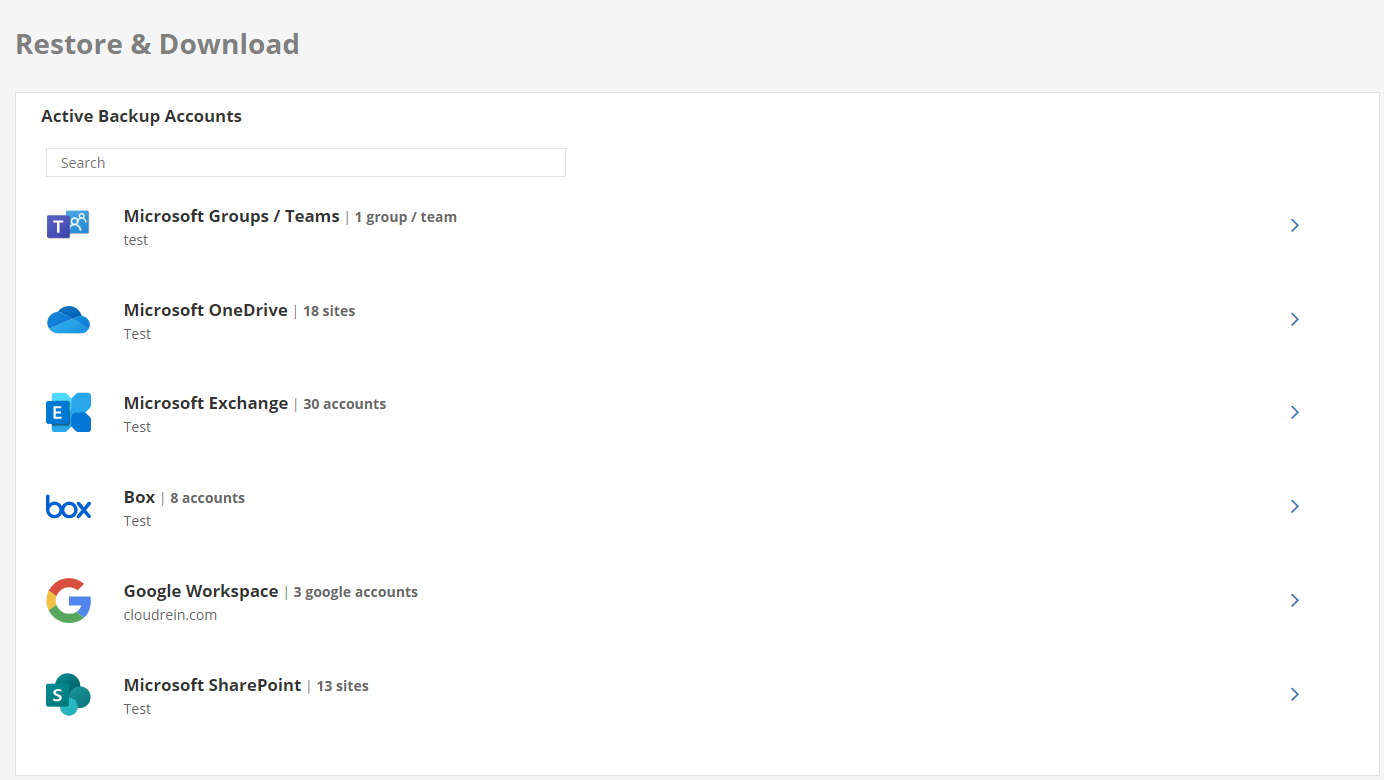This screenshot has width=1384, height=780.
Task: Click the Box logo icon
Action: click(68, 507)
